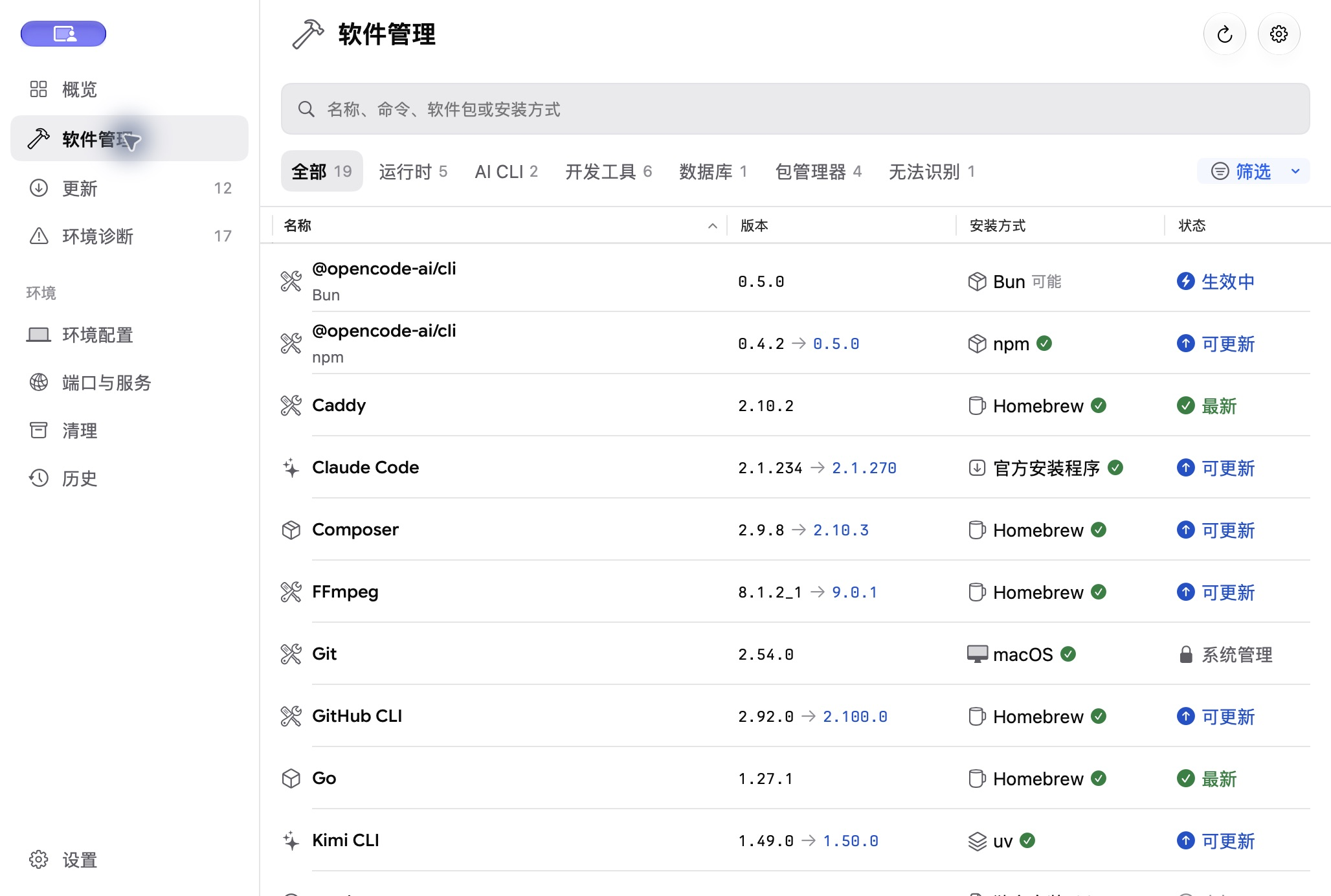Click the tools icon beside Caddy
This screenshot has height=896, width=1331.
tap(291, 405)
